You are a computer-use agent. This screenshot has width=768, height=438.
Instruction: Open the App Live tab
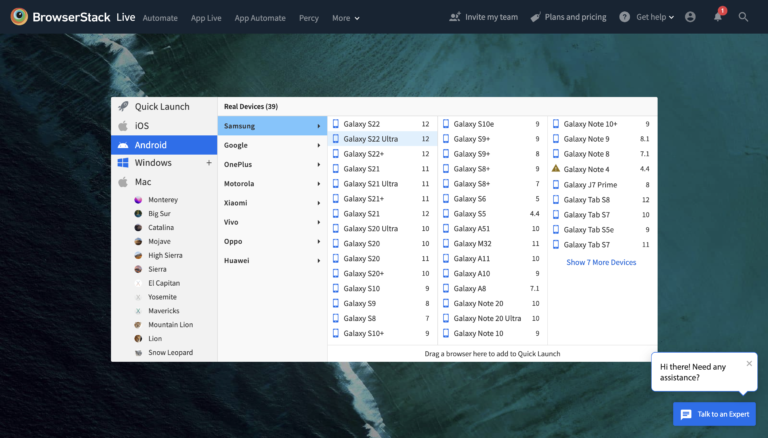tap(206, 18)
